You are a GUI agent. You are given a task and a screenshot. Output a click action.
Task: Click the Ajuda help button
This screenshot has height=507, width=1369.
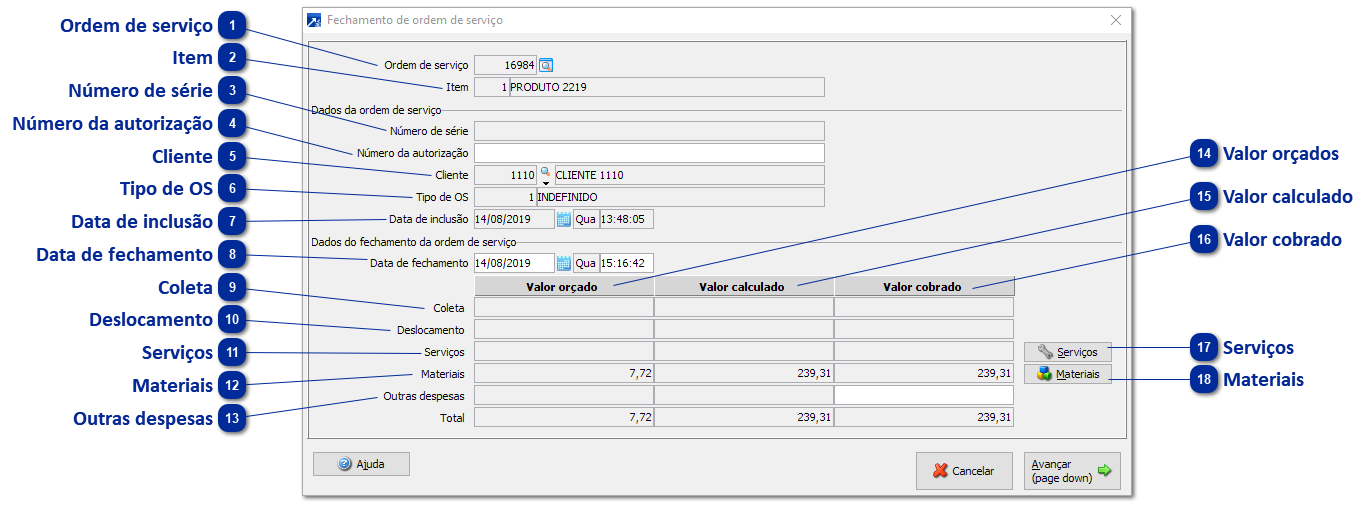point(361,464)
